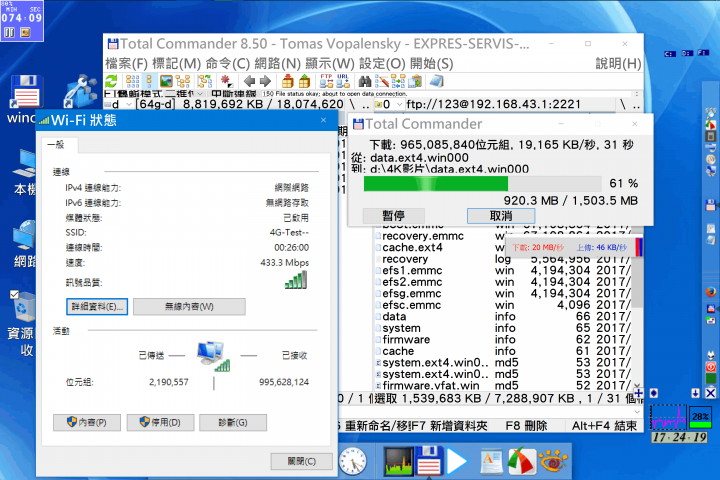Image resolution: width=720 pixels, height=480 pixels.
Task: Click the orange eye icon in bottom dock
Action: [553, 461]
